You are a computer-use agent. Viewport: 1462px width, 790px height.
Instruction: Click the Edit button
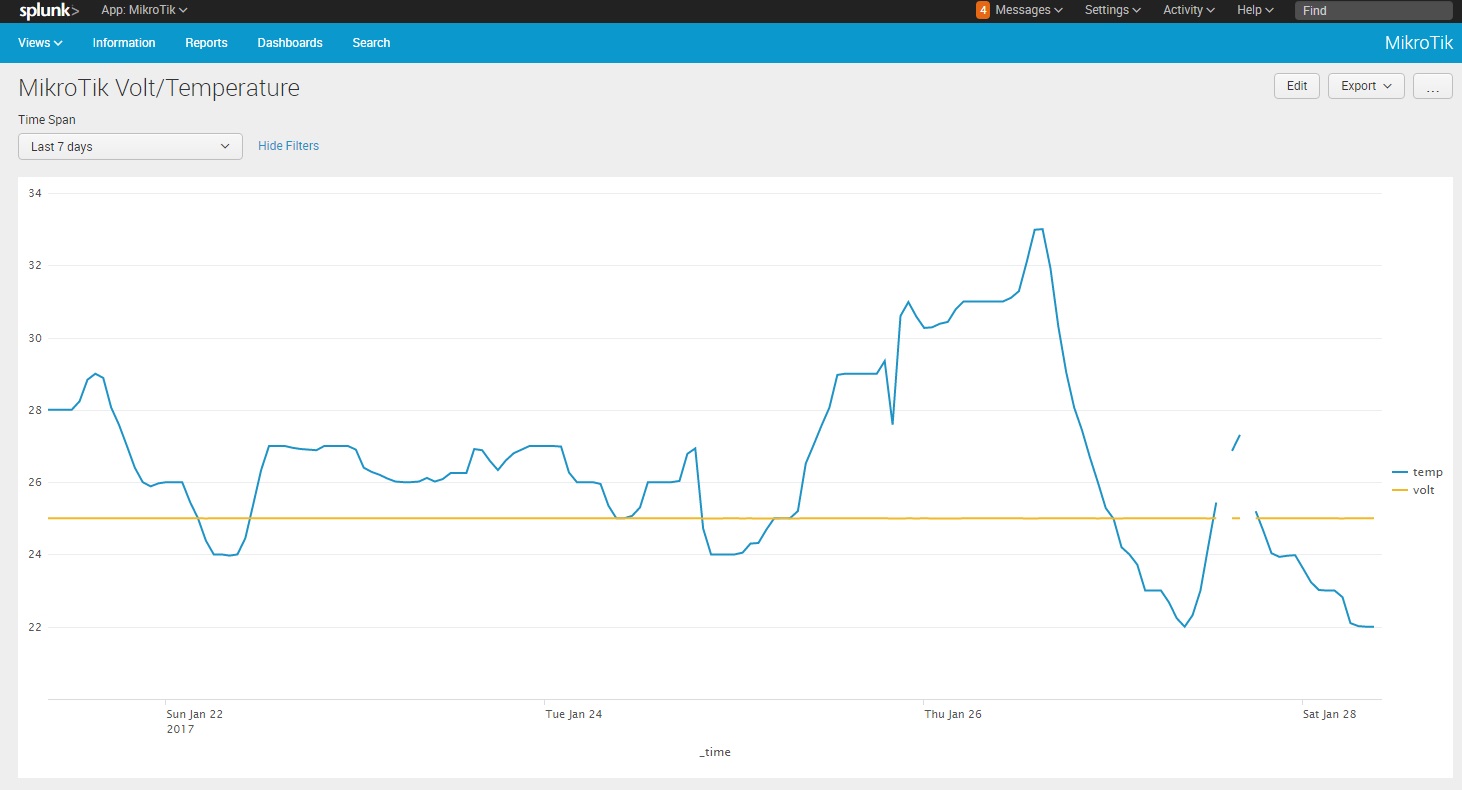[1297, 86]
